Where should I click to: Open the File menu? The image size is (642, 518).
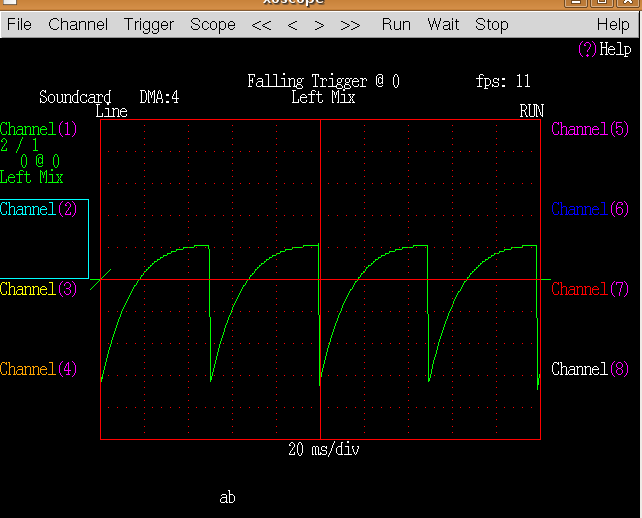(x=19, y=24)
